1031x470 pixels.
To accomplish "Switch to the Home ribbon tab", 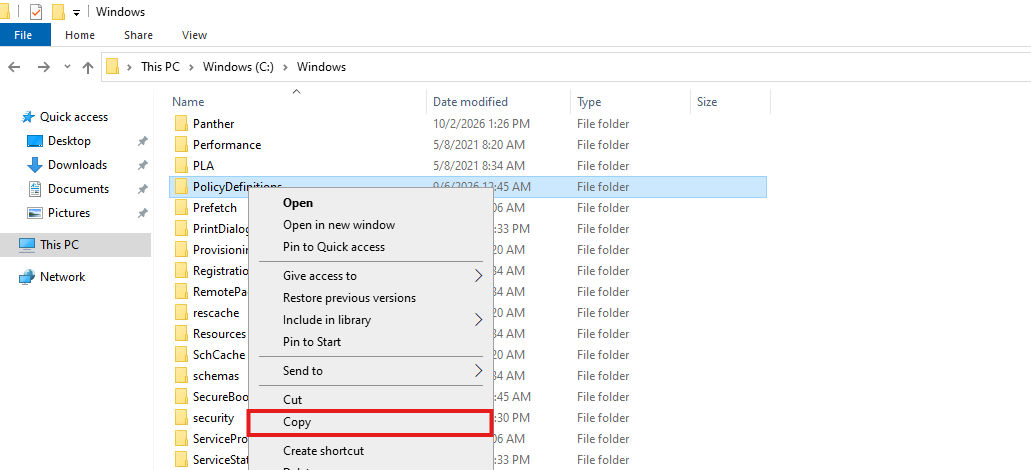I will [x=80, y=35].
